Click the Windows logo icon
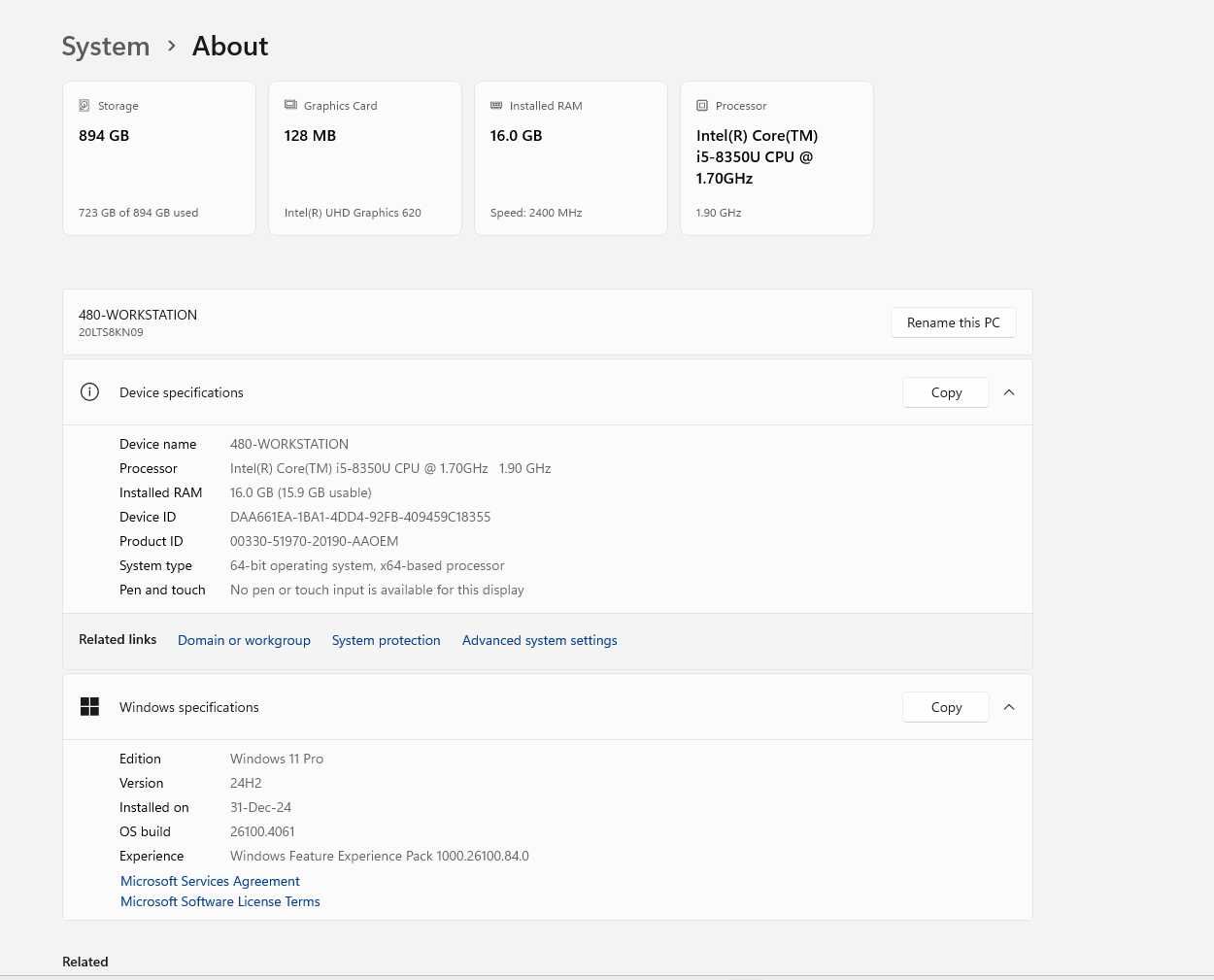Viewport: 1214px width, 980px height. (89, 707)
